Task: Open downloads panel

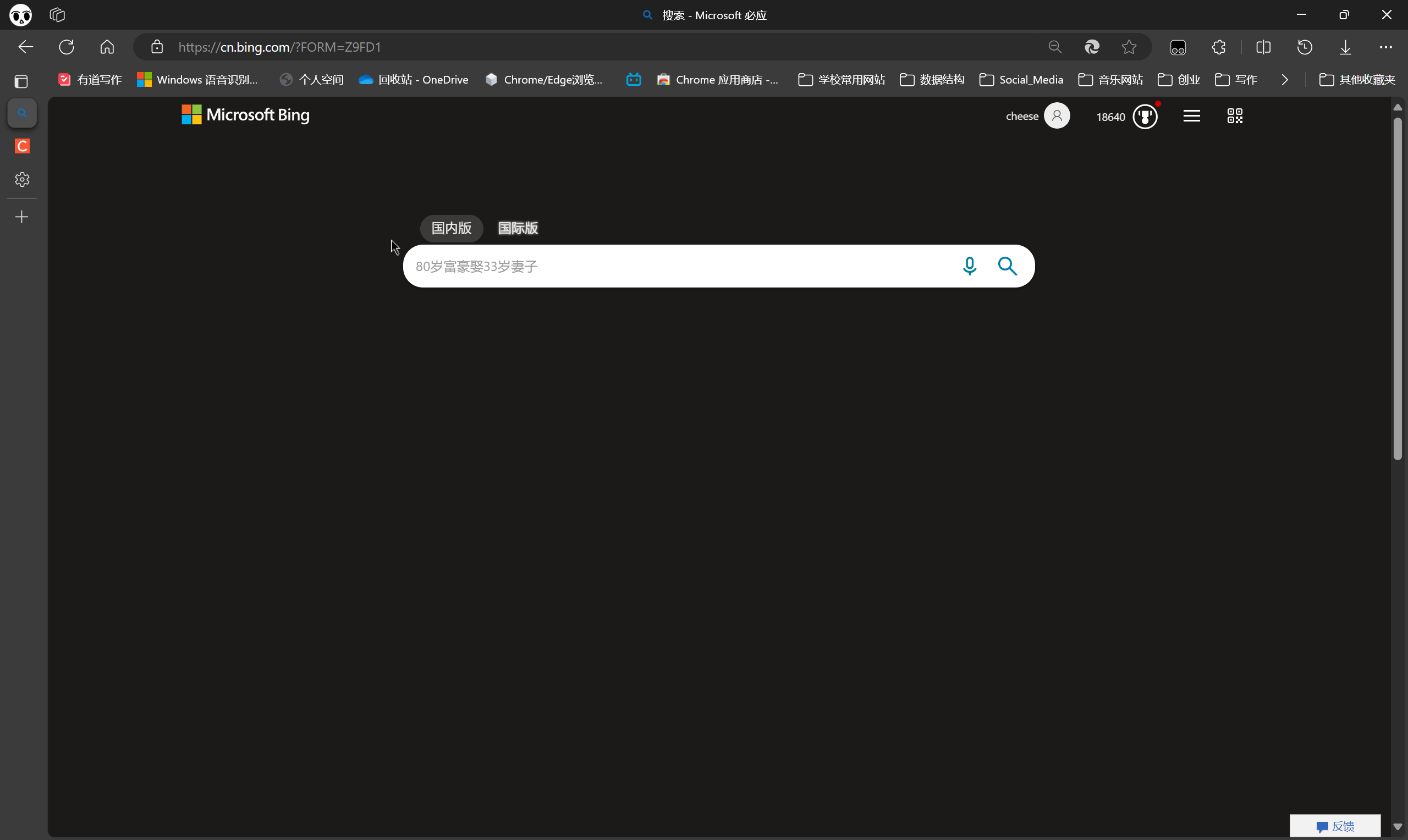Action: (x=1345, y=47)
